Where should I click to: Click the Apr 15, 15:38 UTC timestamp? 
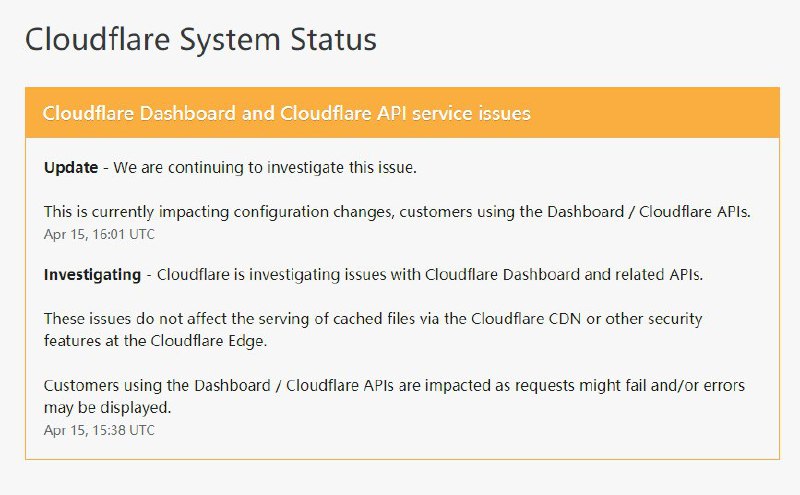[99, 429]
